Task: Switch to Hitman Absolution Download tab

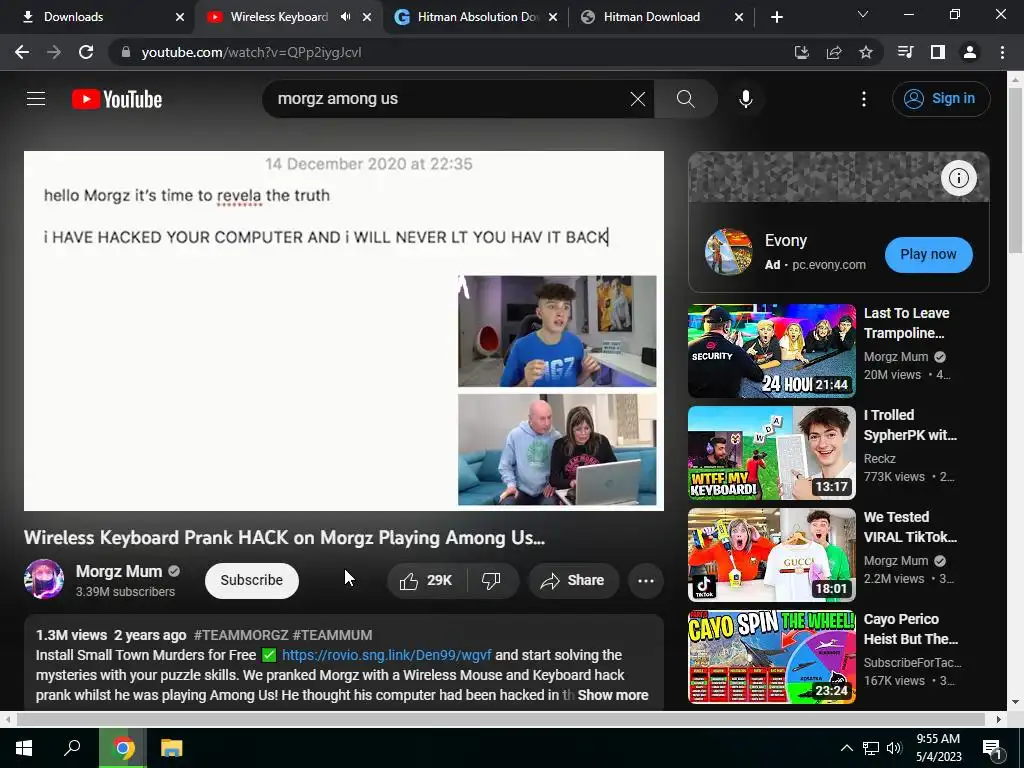Action: 477,17
